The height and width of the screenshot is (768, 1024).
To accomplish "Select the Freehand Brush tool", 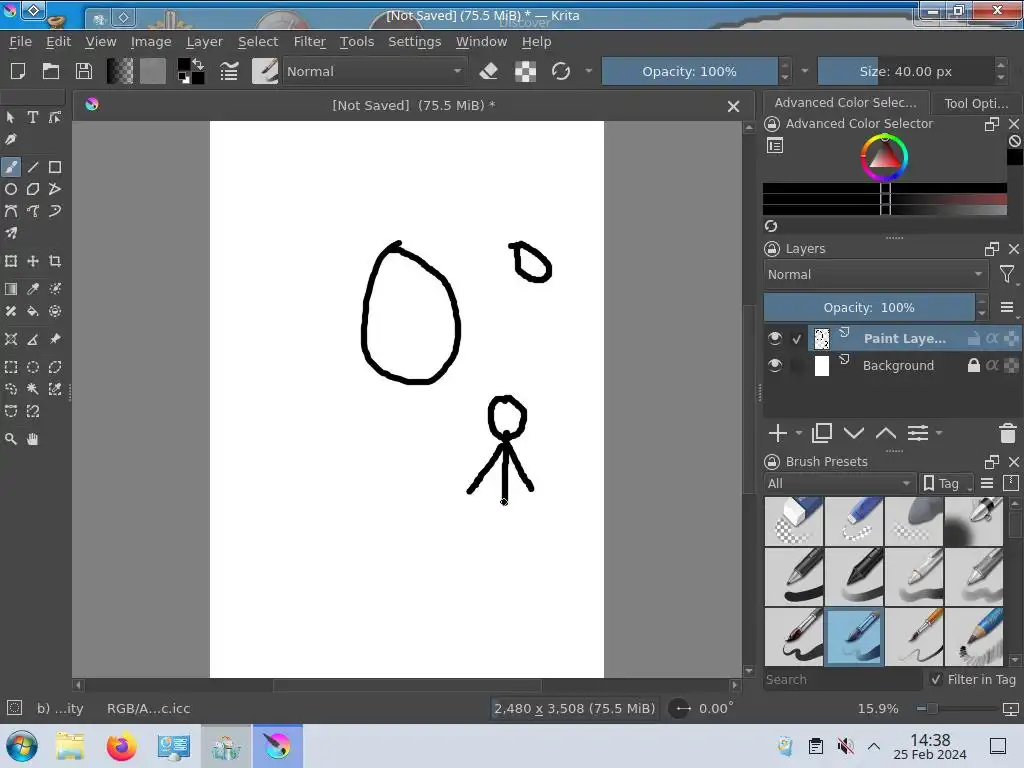I will pyautogui.click(x=11, y=167).
